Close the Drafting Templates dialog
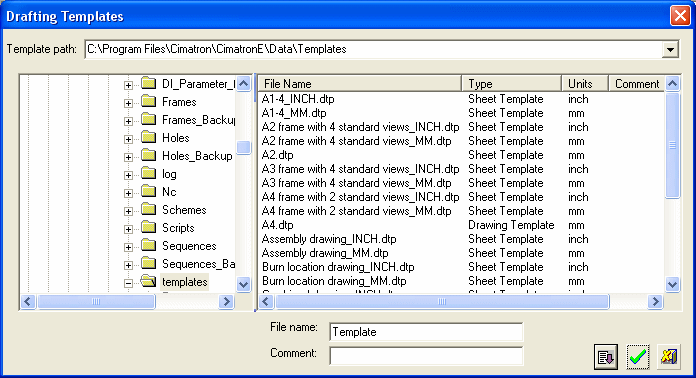Screen dimensions: 696x378 pyautogui.click(x=680, y=16)
